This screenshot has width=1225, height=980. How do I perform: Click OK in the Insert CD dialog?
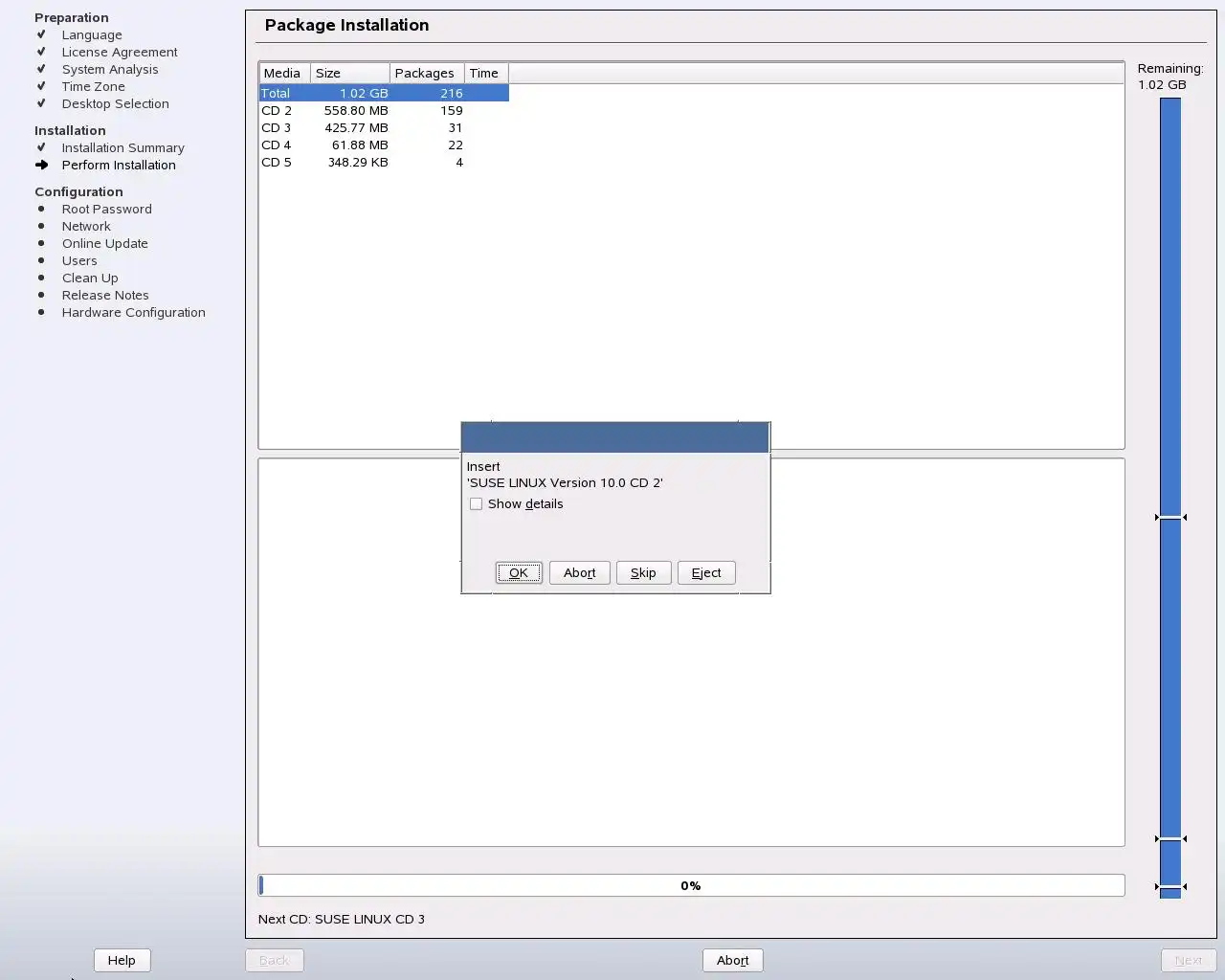tap(519, 572)
